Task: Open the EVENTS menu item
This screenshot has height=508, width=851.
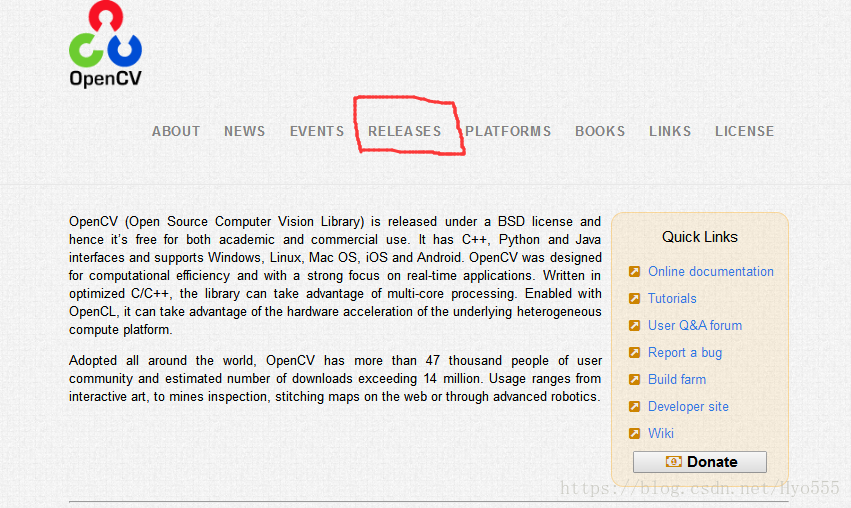Action: pos(317,131)
